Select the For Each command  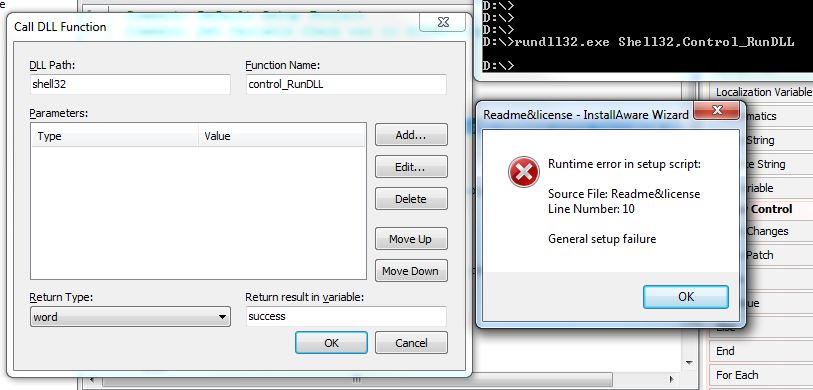click(x=761, y=375)
